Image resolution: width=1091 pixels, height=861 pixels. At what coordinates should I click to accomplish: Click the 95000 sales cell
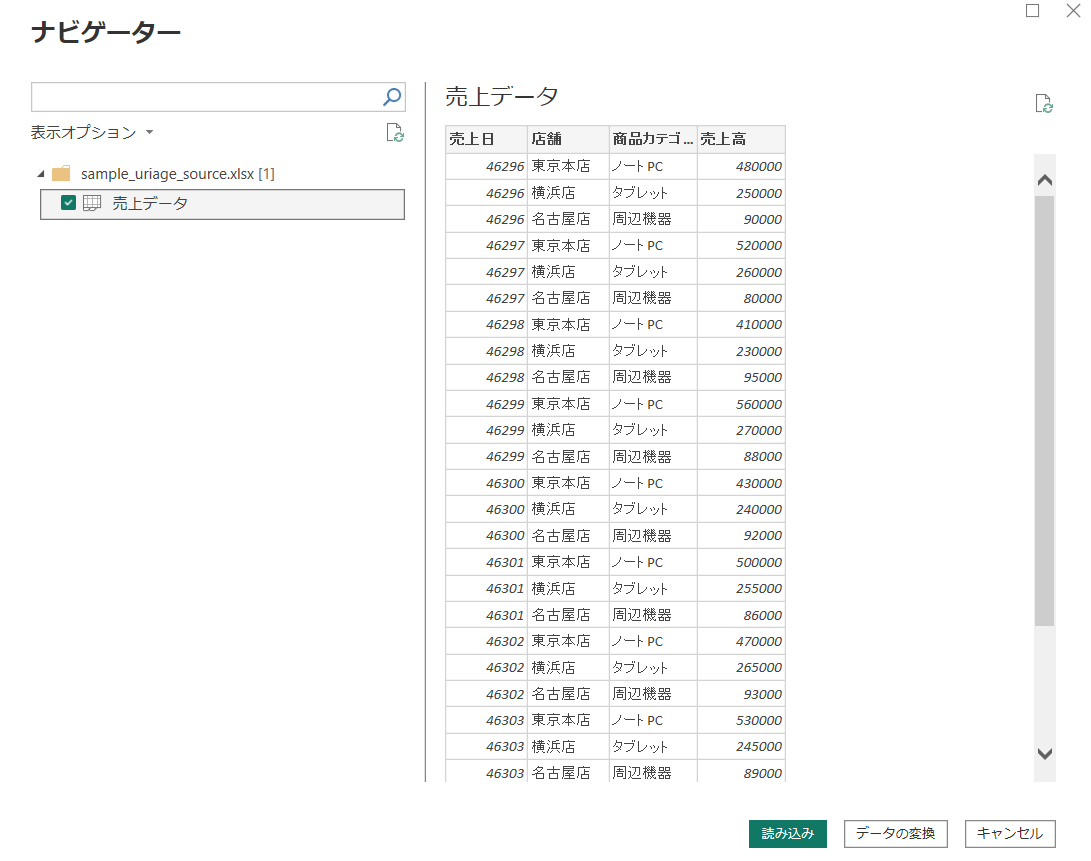click(x=741, y=377)
